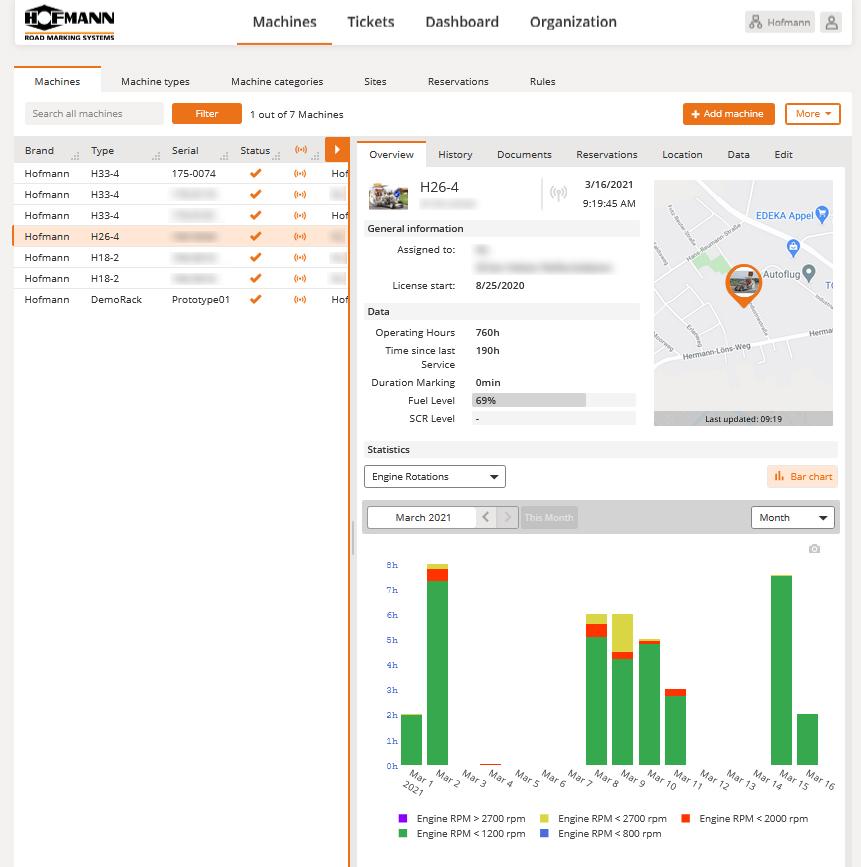The width and height of the screenshot is (861, 867).
Task: Open the Edit tab of machine details
Action: tap(783, 154)
